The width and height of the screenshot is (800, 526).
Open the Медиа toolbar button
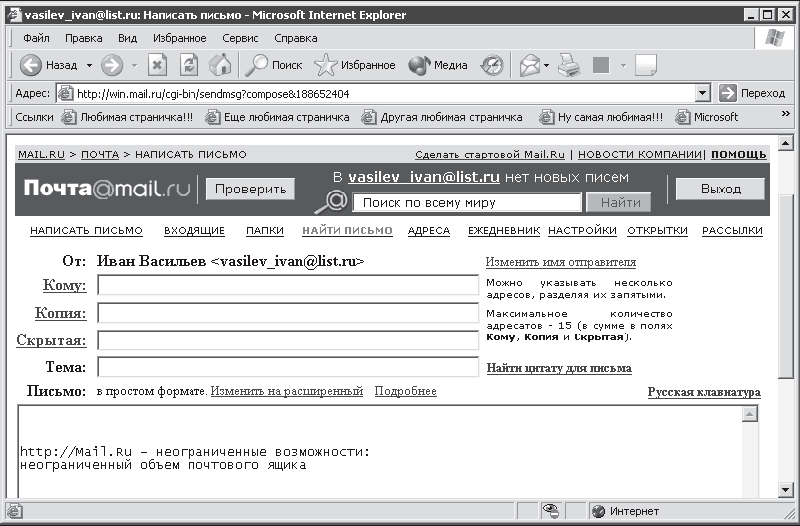[438, 65]
